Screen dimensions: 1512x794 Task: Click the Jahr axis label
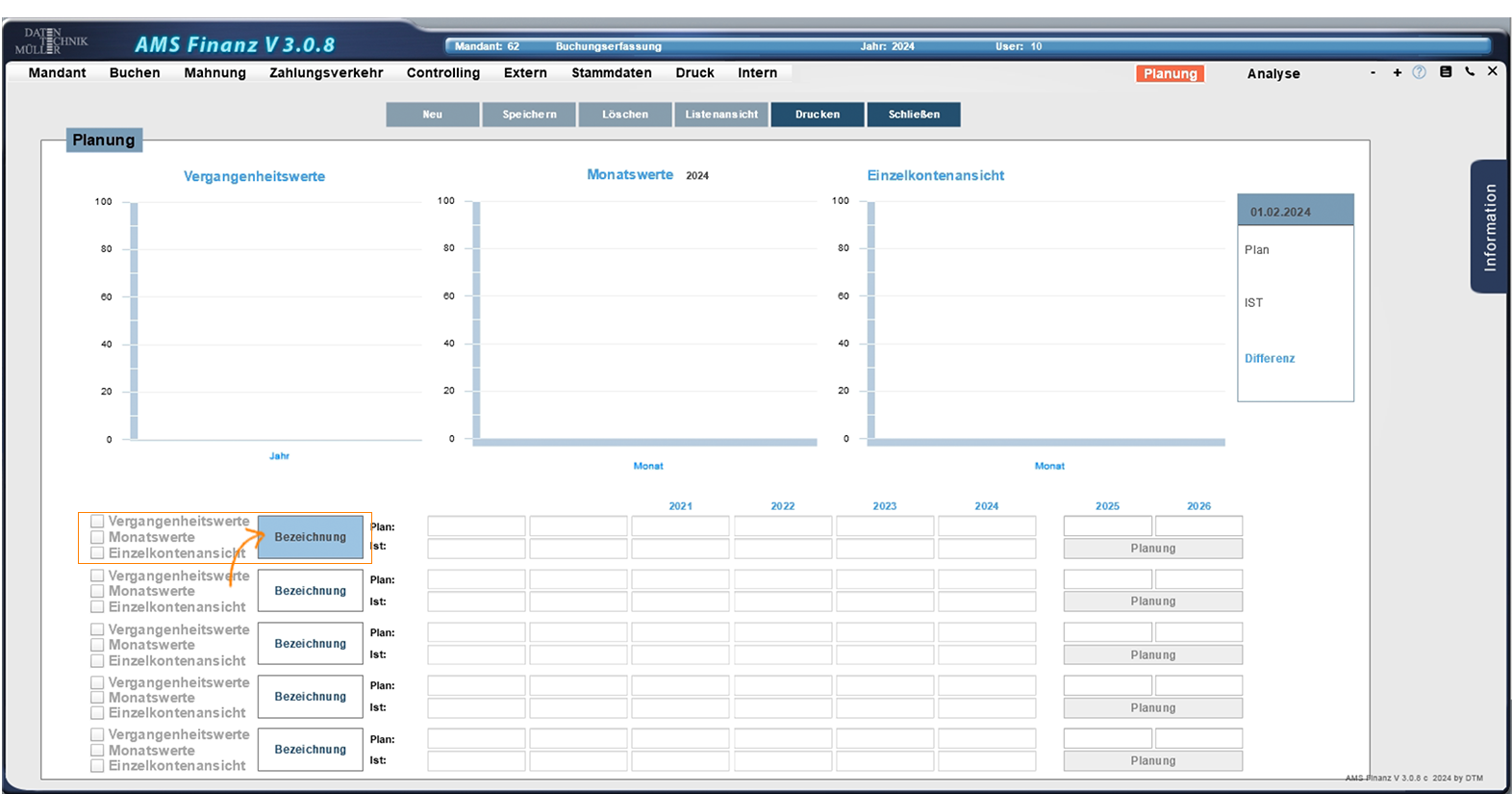tap(279, 456)
